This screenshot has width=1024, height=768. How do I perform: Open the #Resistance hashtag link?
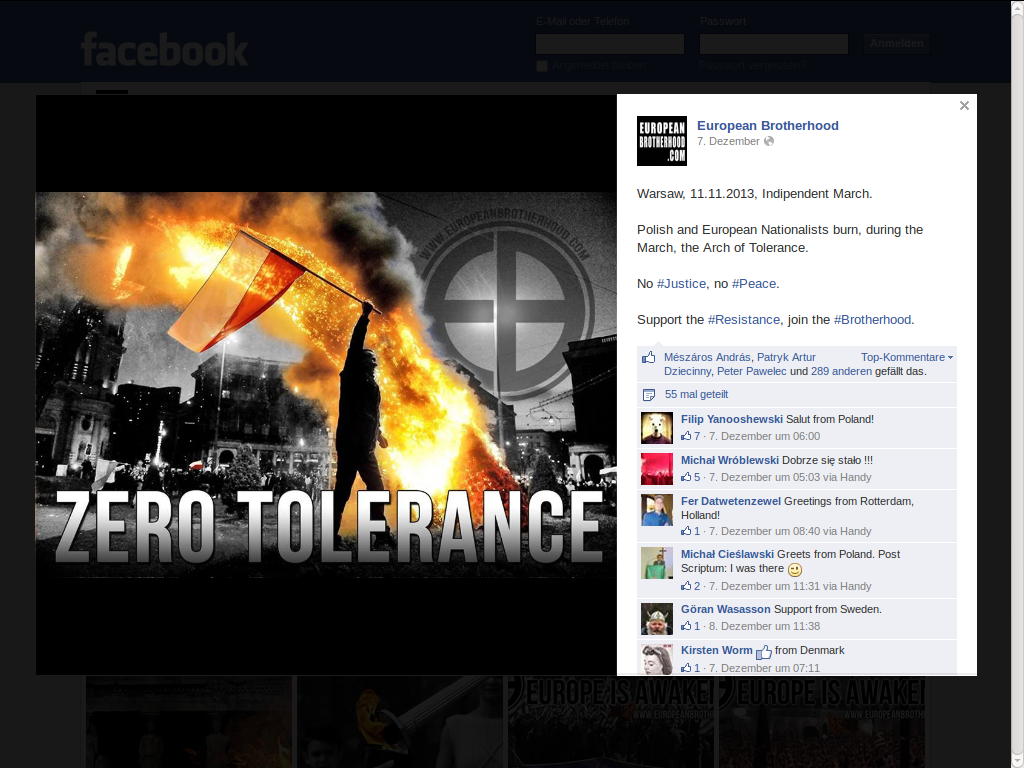[744, 319]
